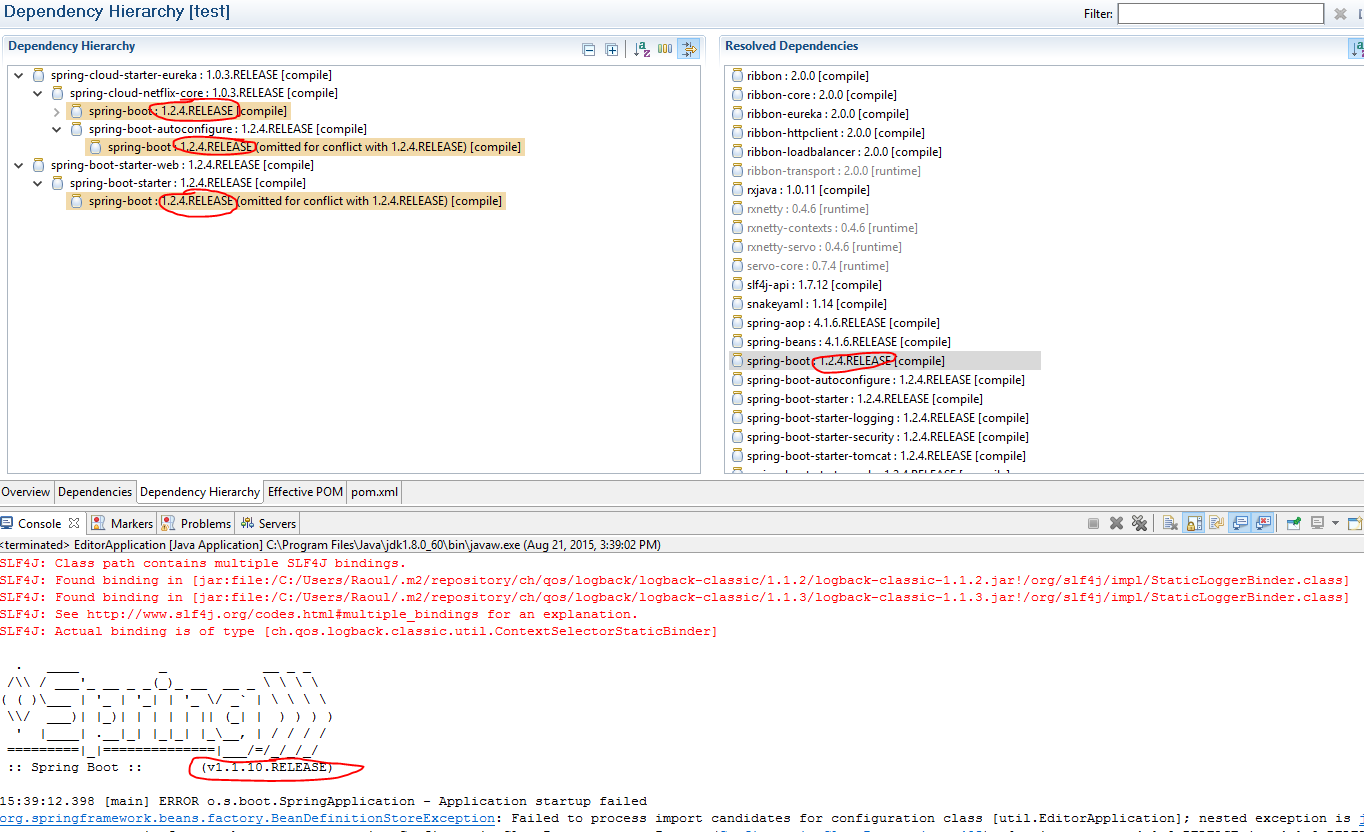1364x832 pixels.
Task: Click Remove Launch in Console toolbar
Action: point(1116,523)
